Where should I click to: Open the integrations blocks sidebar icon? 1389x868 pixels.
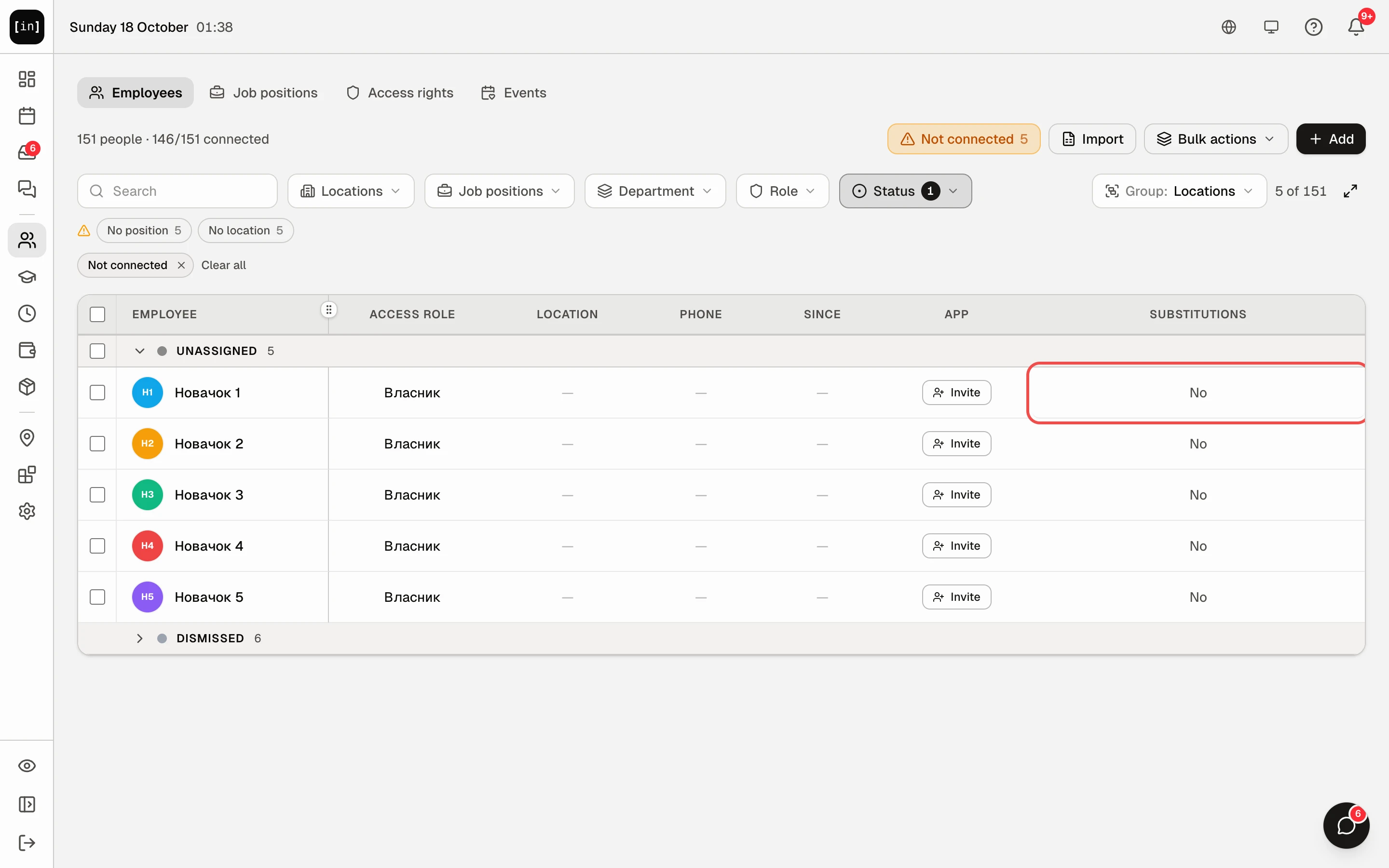[x=27, y=475]
